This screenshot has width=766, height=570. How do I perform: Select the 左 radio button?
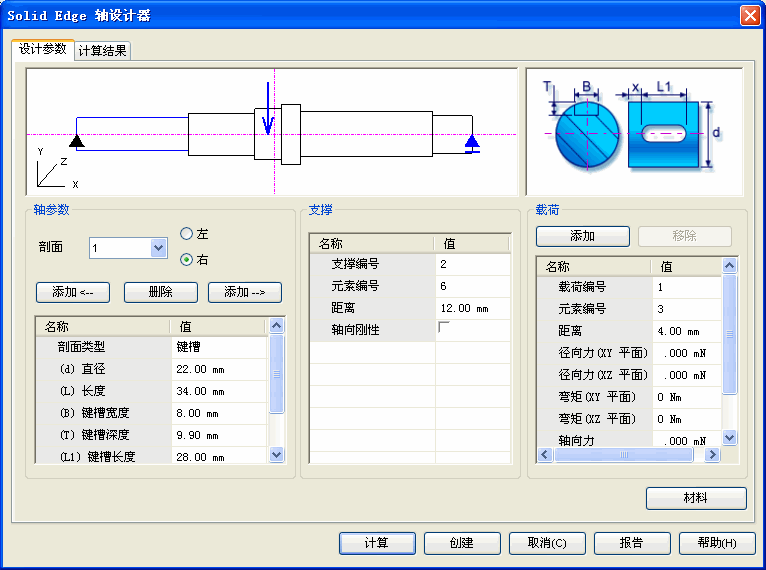pos(186,234)
